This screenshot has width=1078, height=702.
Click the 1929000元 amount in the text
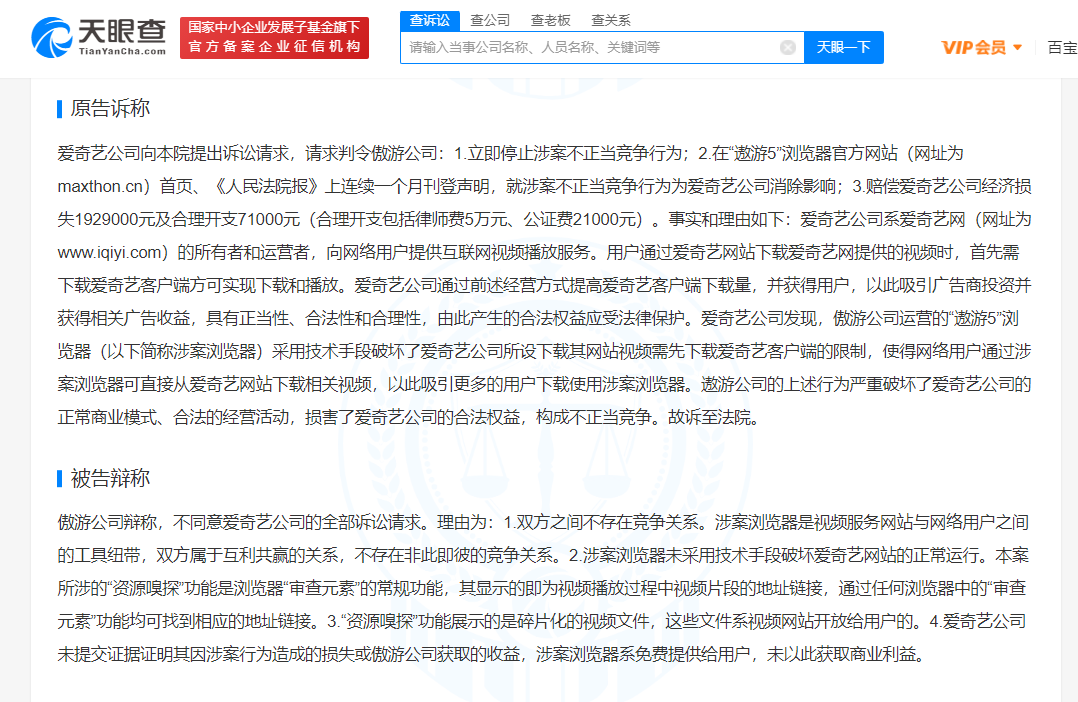tap(114, 219)
